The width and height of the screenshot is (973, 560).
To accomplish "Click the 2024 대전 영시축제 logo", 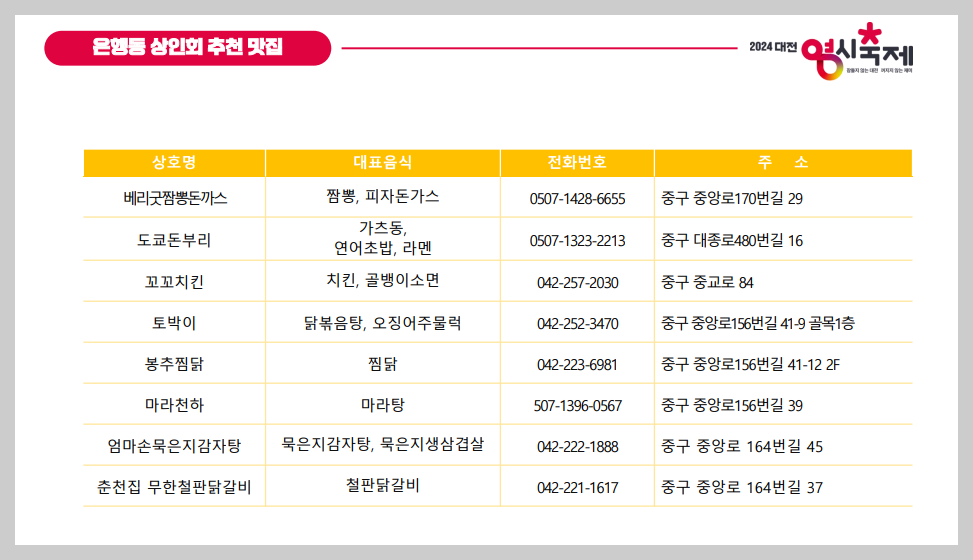I will click(x=832, y=51).
